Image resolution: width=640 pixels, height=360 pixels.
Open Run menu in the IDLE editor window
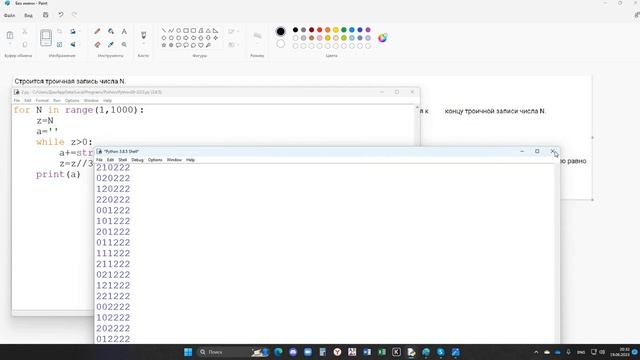pyautogui.click(x=57, y=100)
